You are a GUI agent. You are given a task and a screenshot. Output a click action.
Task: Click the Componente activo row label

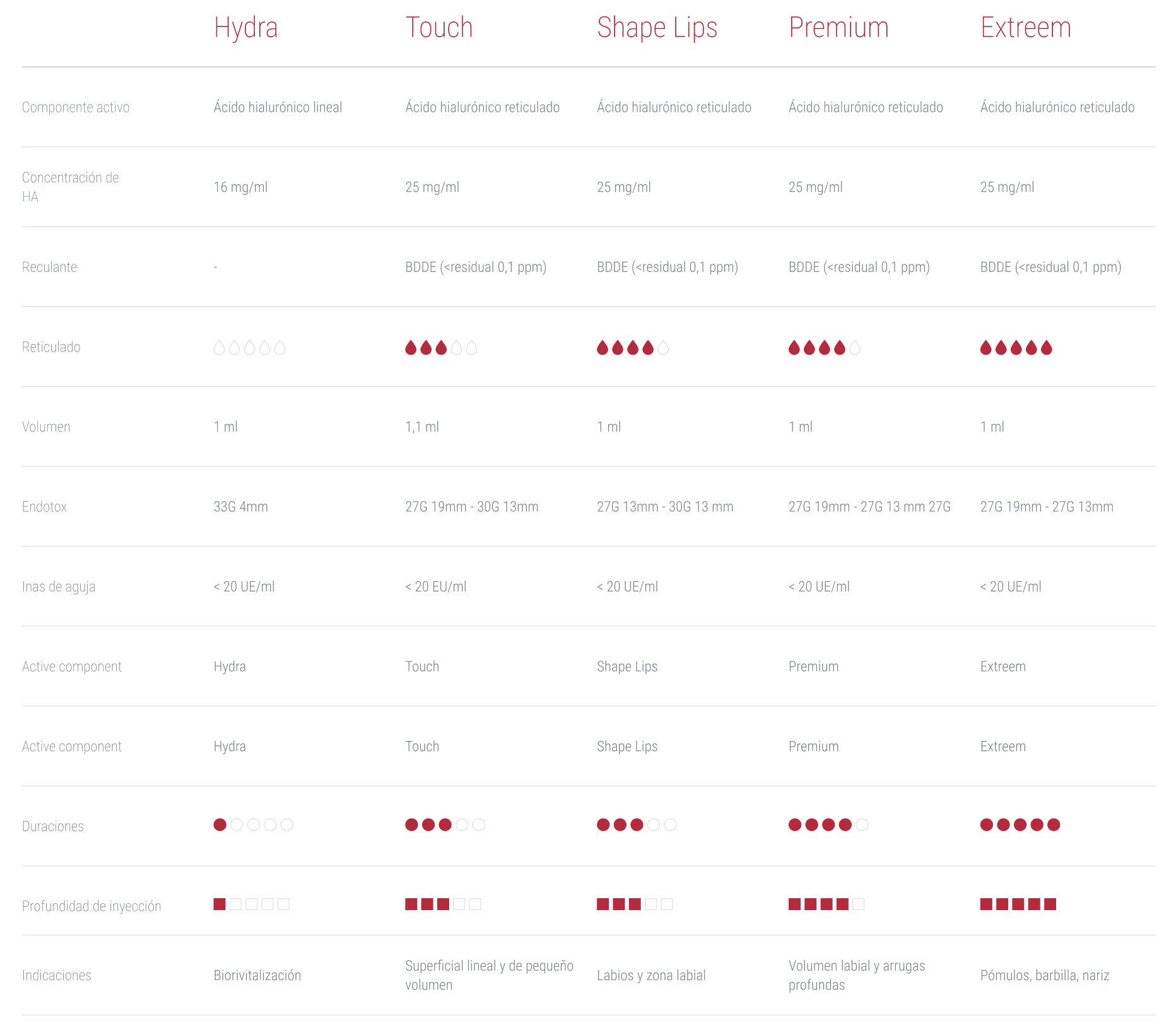(76, 107)
